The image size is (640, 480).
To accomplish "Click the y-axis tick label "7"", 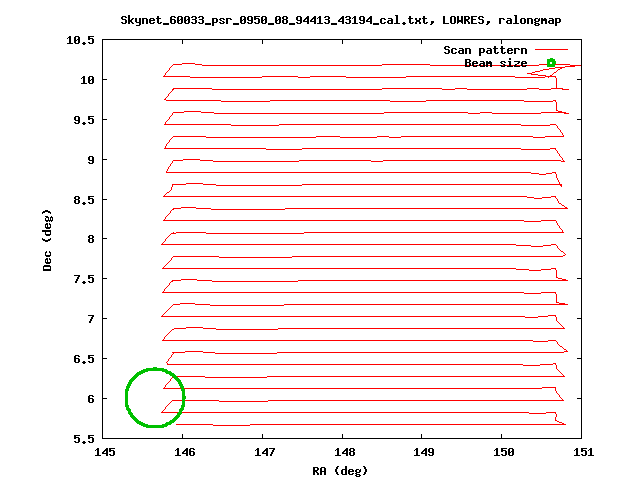I will [x=91, y=319].
